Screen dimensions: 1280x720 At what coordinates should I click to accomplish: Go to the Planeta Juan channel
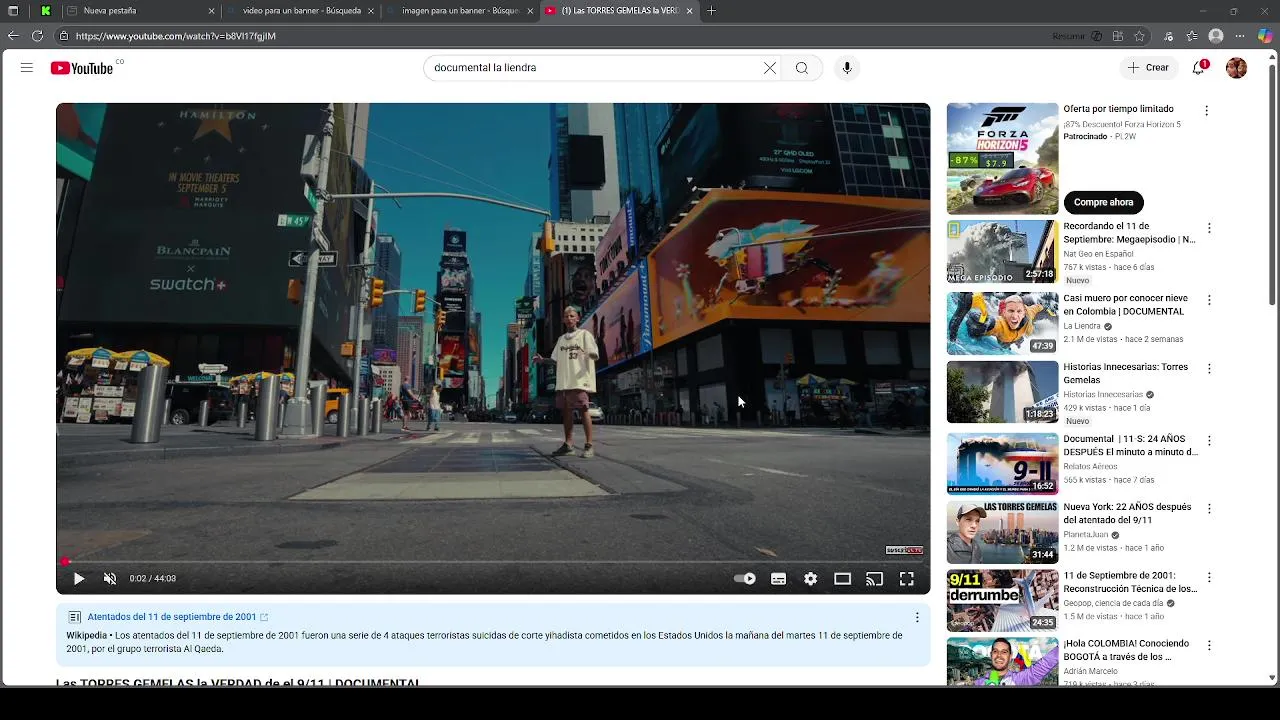(x=1086, y=535)
